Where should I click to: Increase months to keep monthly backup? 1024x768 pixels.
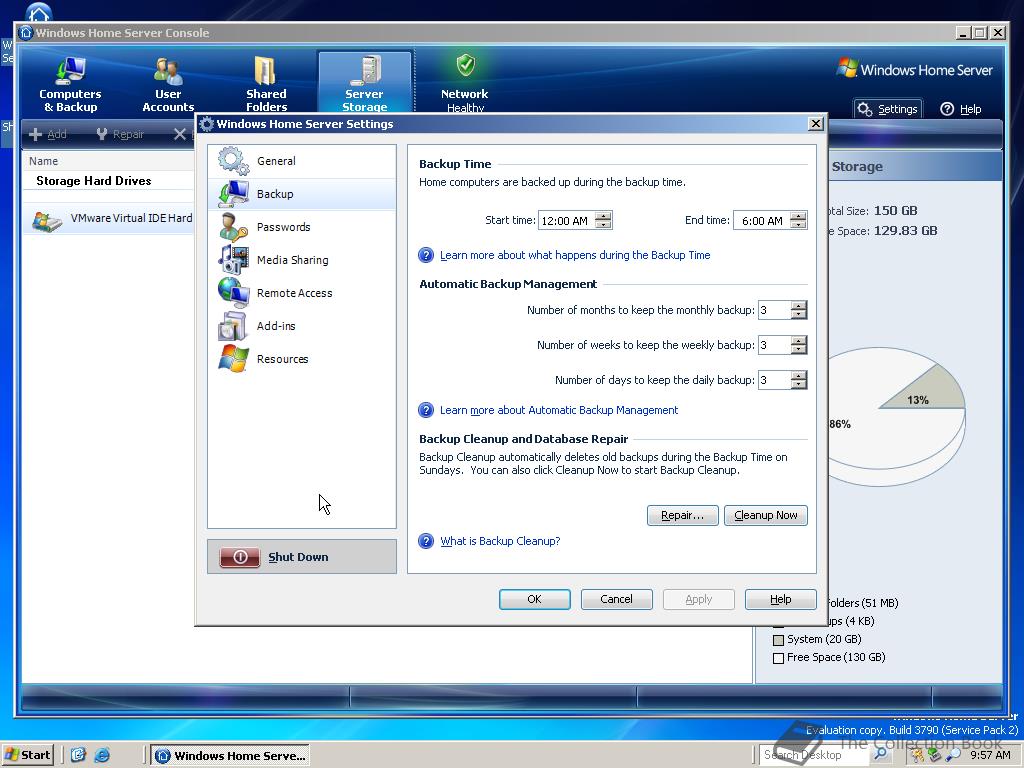(799, 306)
